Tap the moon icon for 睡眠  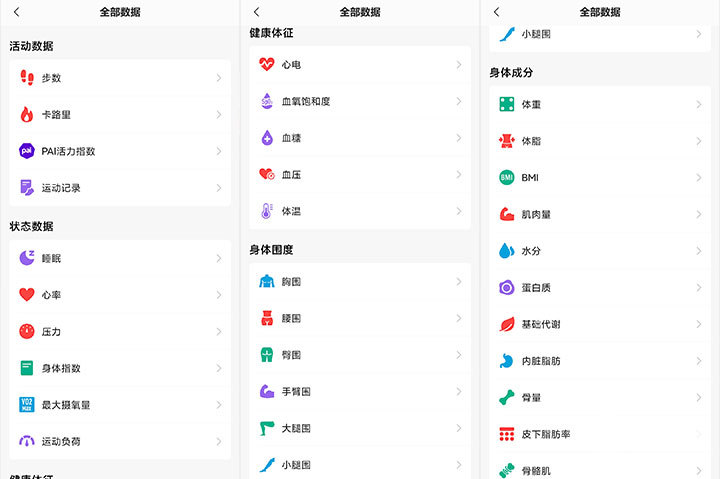(x=27, y=258)
